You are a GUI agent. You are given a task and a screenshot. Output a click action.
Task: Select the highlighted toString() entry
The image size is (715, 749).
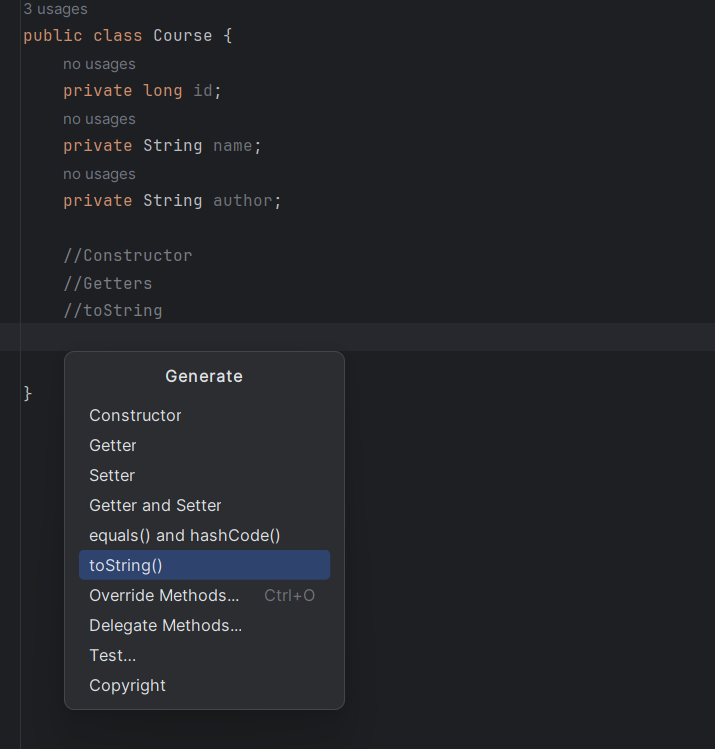tap(204, 565)
